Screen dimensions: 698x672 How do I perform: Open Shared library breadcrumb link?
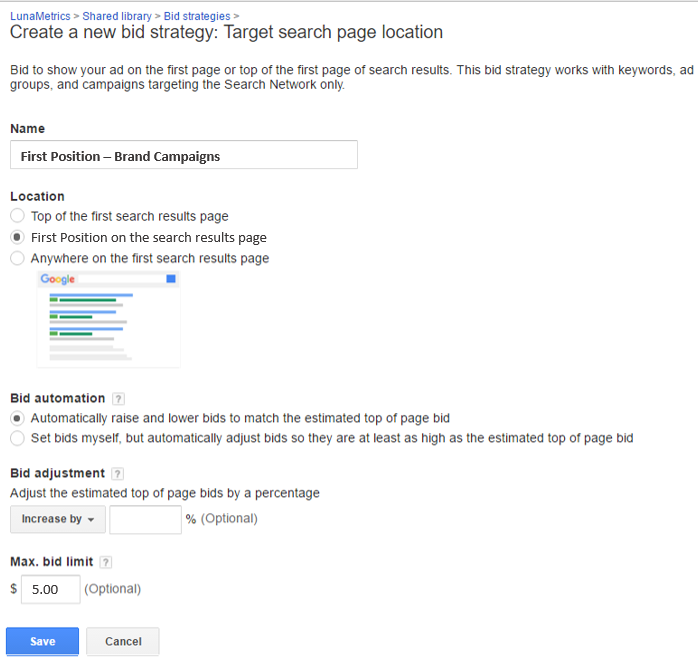click(117, 16)
